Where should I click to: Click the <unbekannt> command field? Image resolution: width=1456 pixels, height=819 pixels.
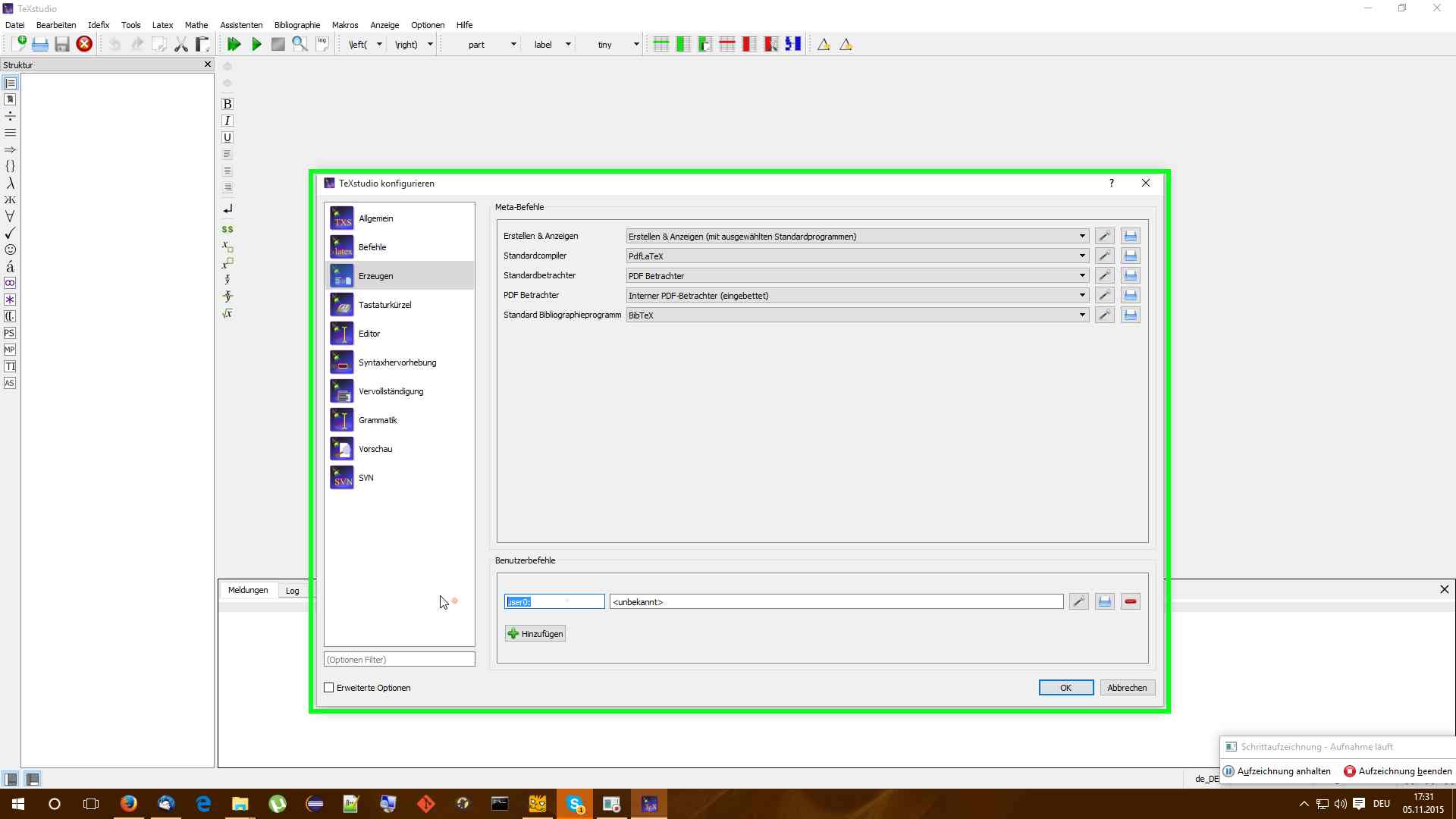pyautogui.click(x=836, y=601)
